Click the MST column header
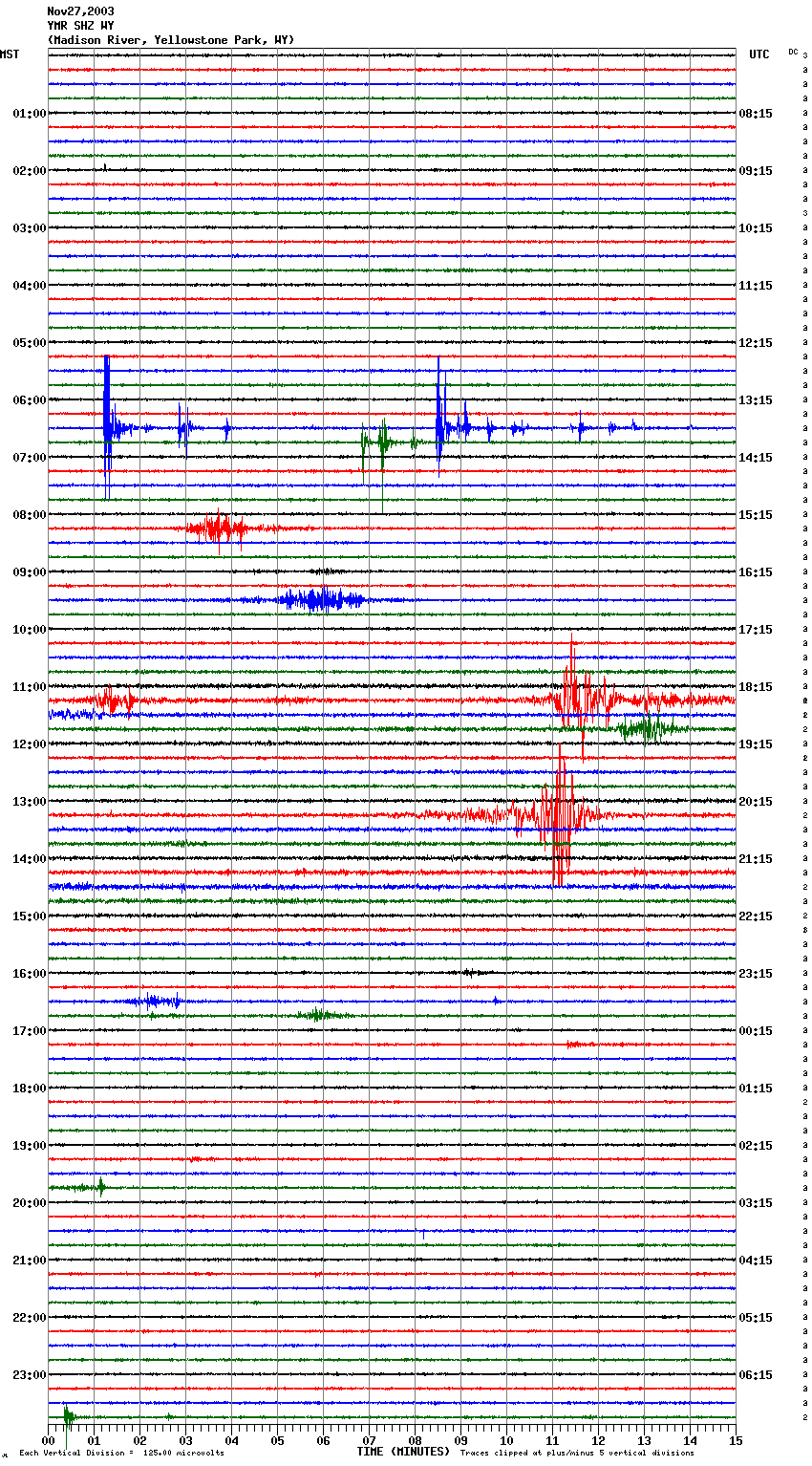 [10, 54]
